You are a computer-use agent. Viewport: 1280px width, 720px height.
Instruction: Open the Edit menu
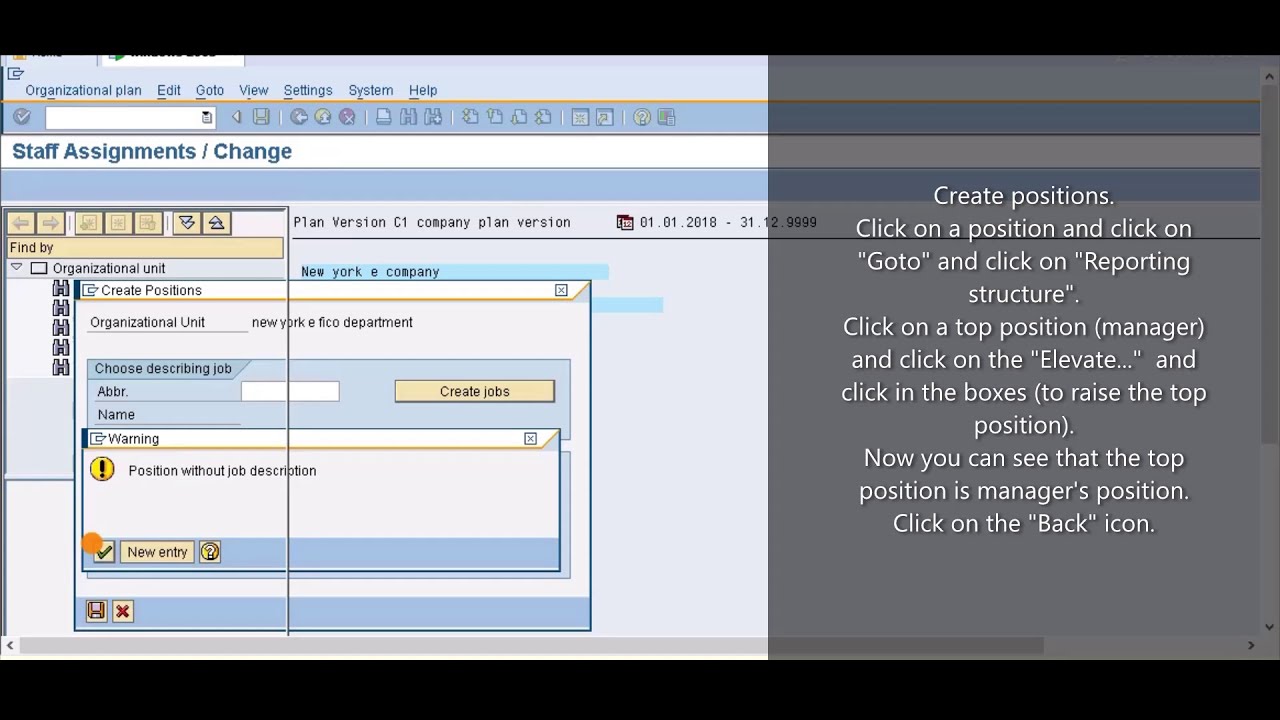(168, 90)
